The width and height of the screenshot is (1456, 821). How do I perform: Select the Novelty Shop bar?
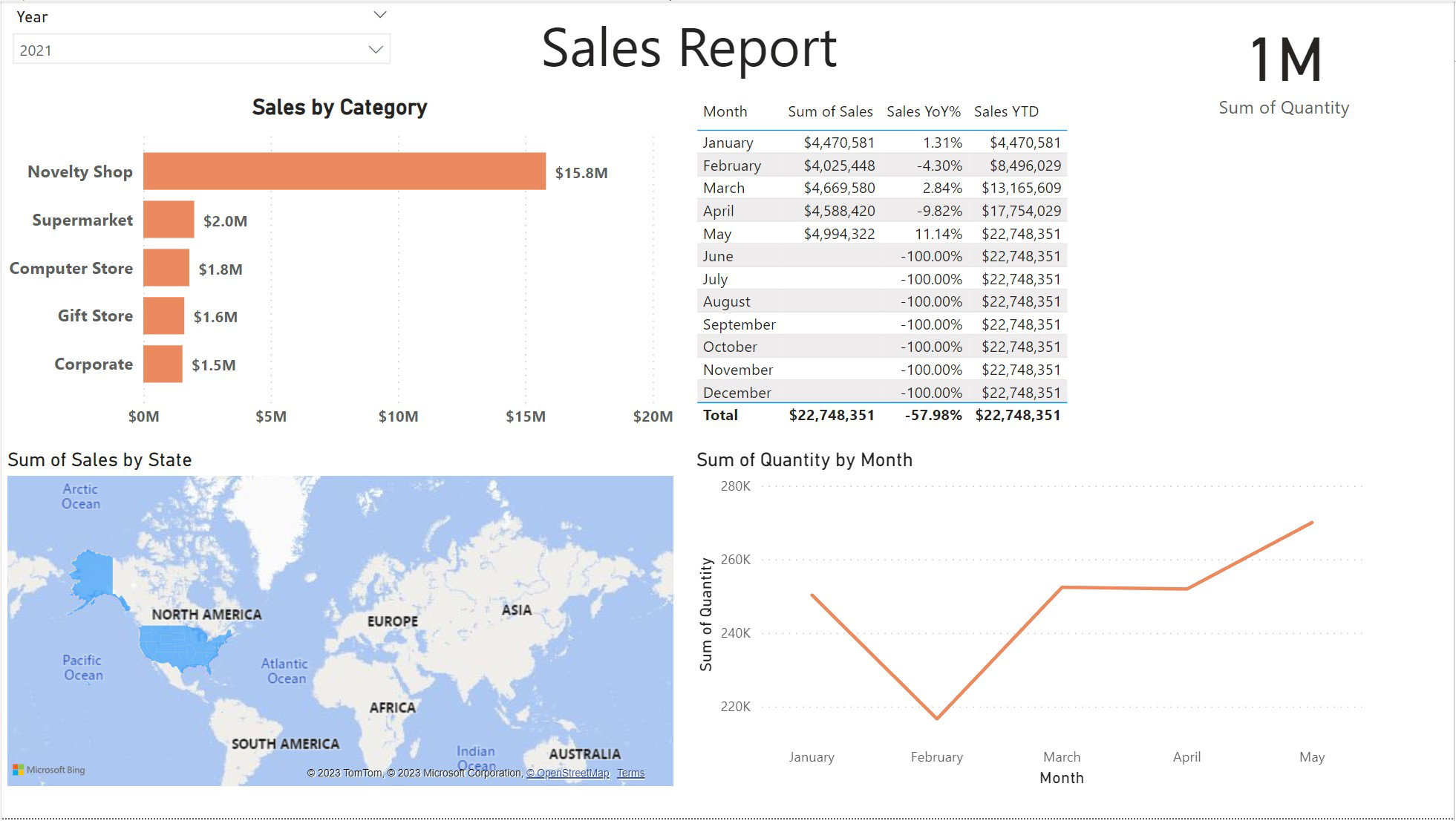pos(345,171)
